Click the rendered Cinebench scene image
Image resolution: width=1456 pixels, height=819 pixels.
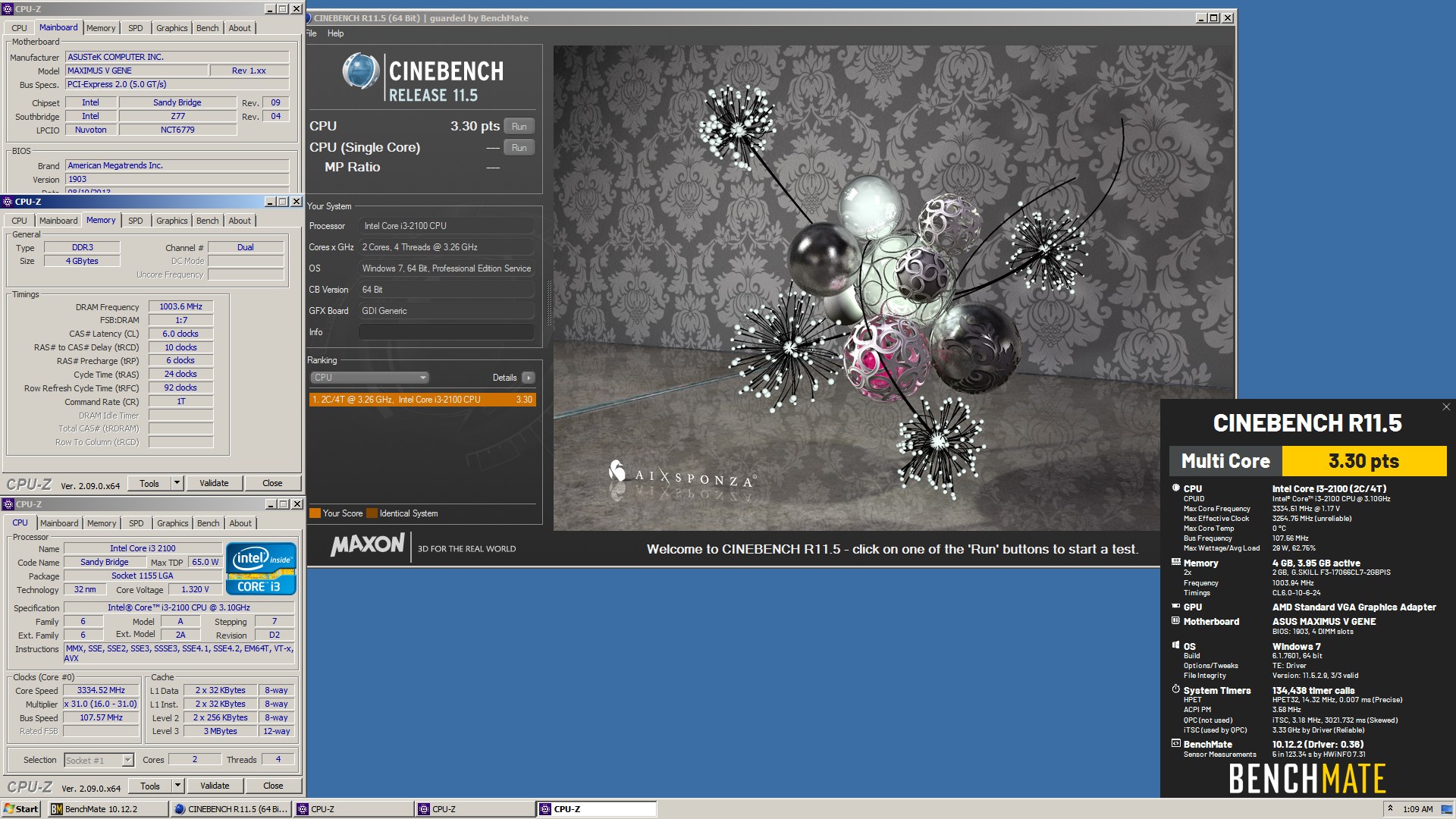click(893, 288)
